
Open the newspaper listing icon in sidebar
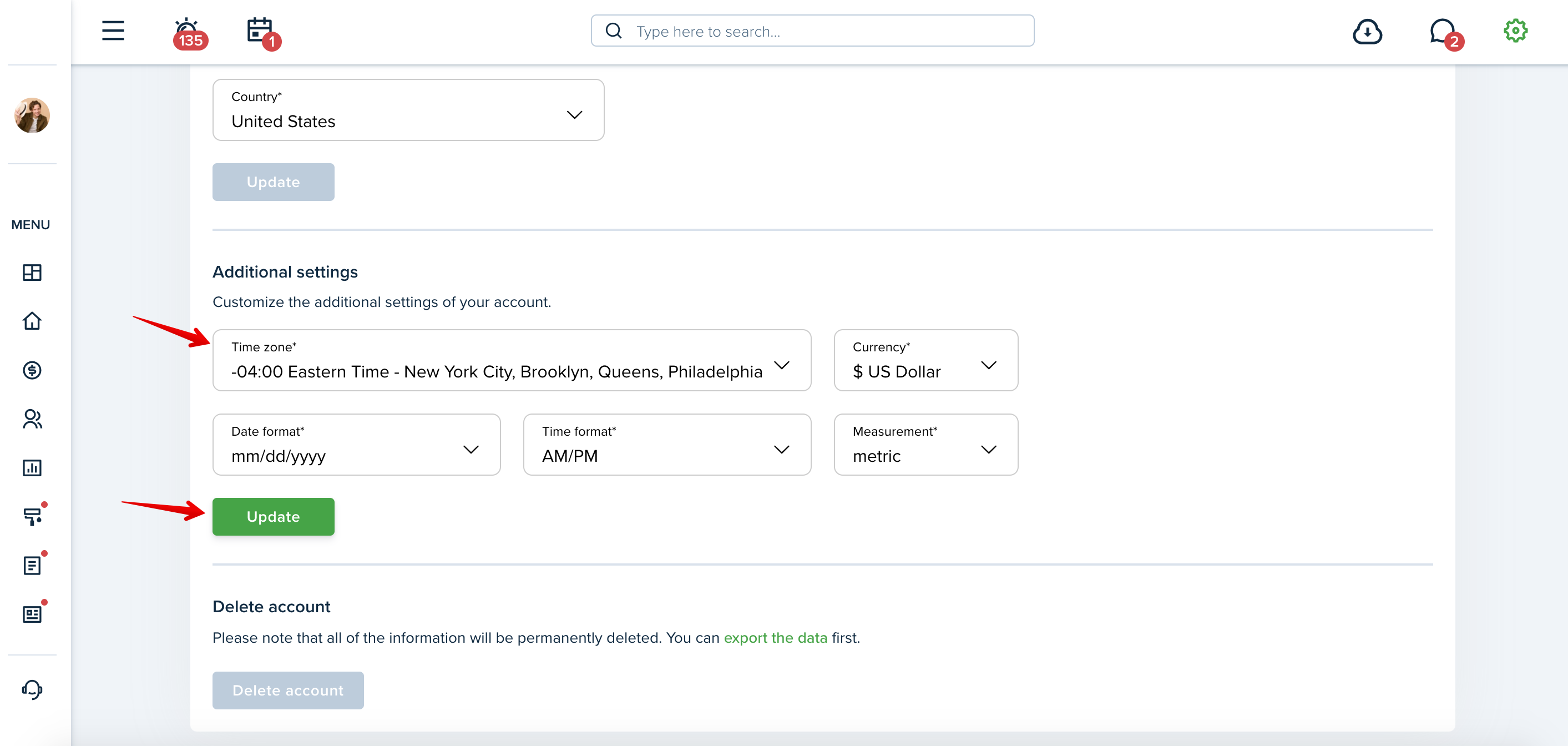(33, 613)
